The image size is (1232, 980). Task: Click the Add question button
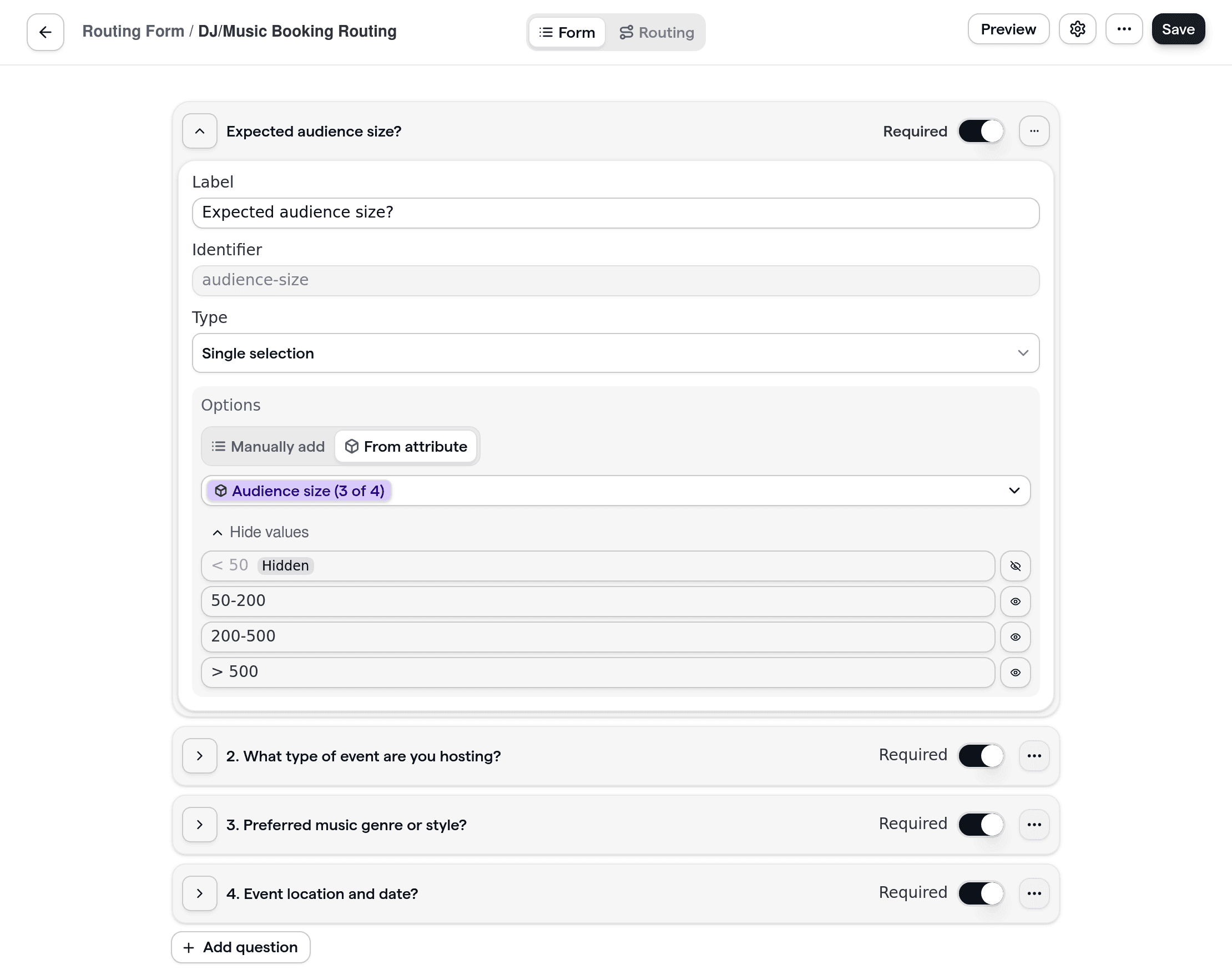[x=240, y=947]
